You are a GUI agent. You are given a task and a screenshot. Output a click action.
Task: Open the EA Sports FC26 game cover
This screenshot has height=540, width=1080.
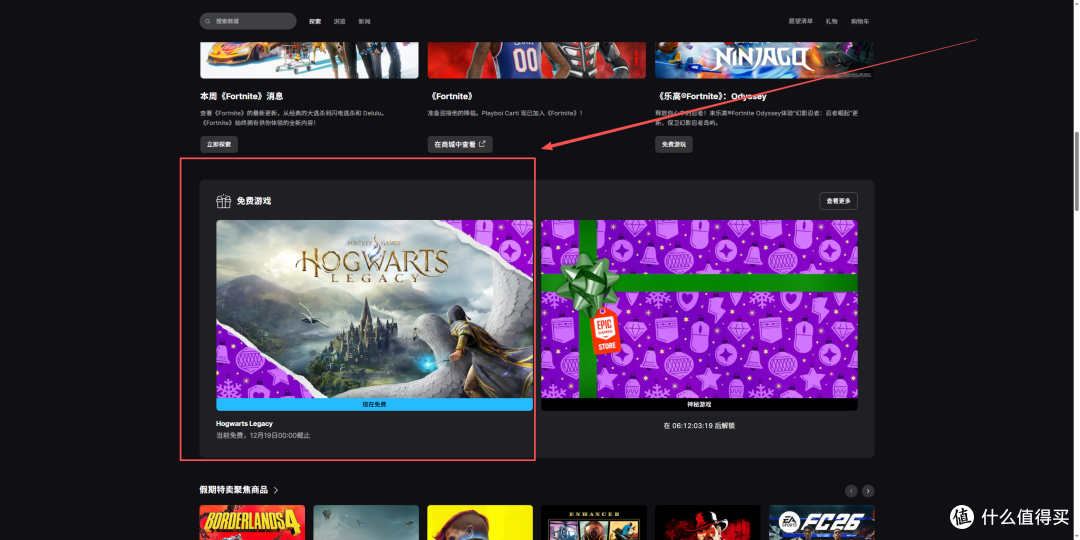[821, 523]
